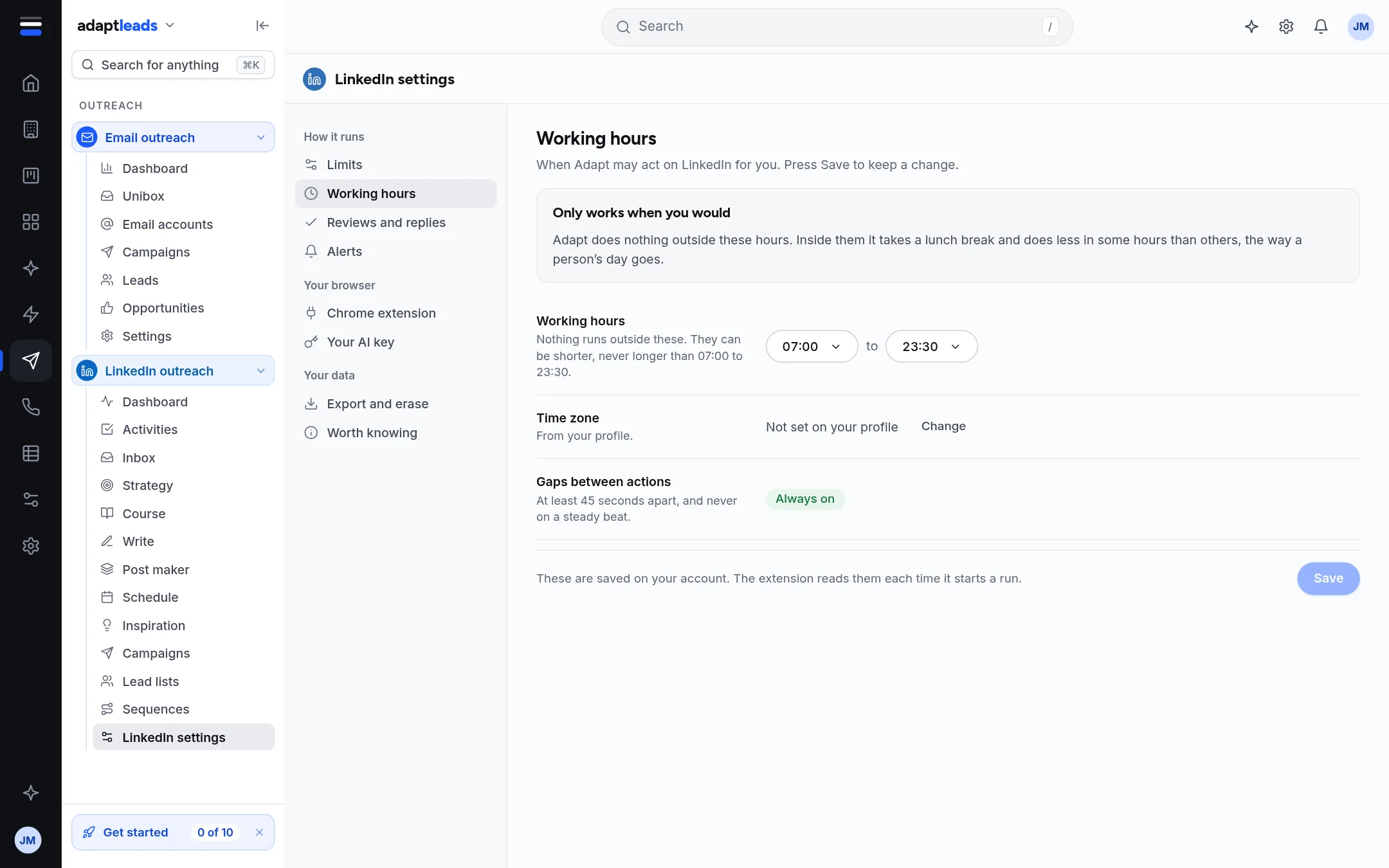The width and height of the screenshot is (1389, 868).
Task: Open the gear icon in left rail
Action: pyautogui.click(x=31, y=546)
